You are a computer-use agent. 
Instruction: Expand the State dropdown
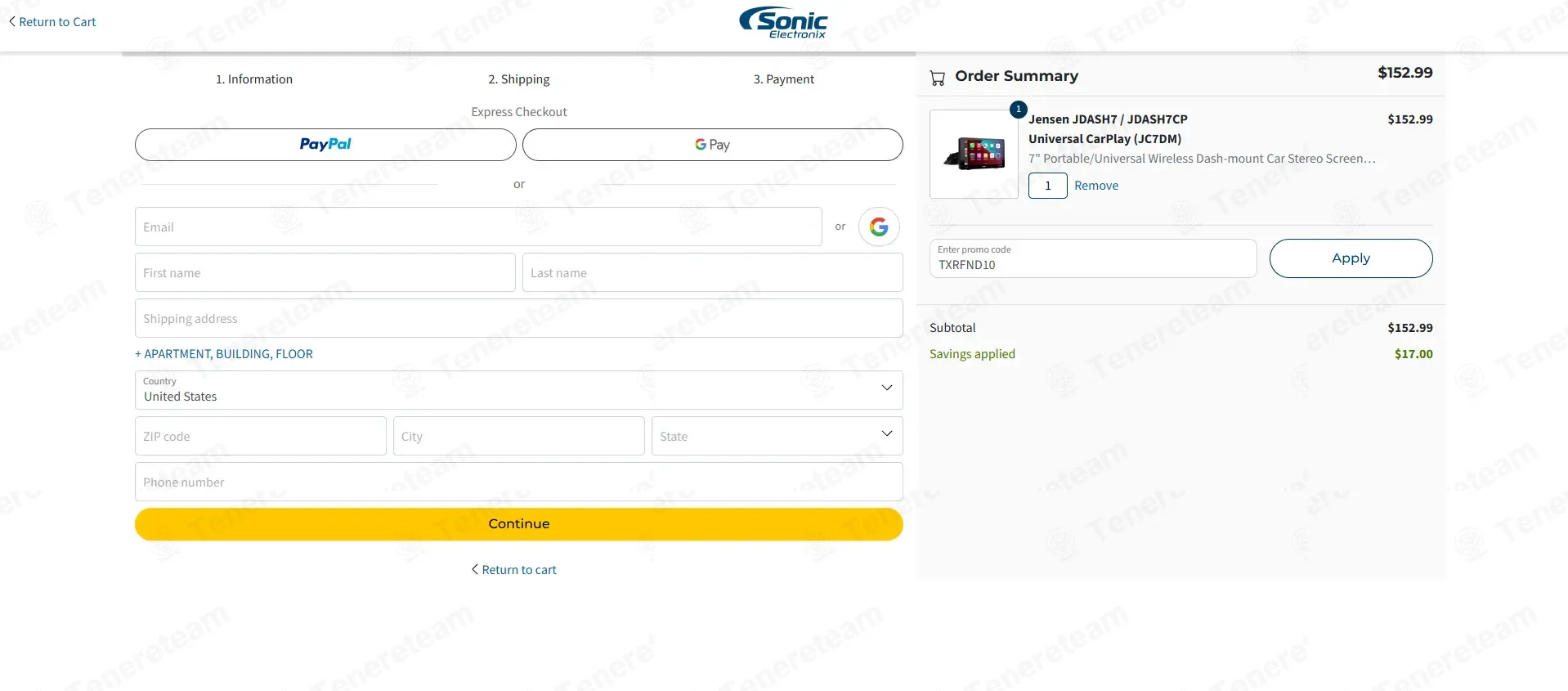pyautogui.click(x=777, y=436)
